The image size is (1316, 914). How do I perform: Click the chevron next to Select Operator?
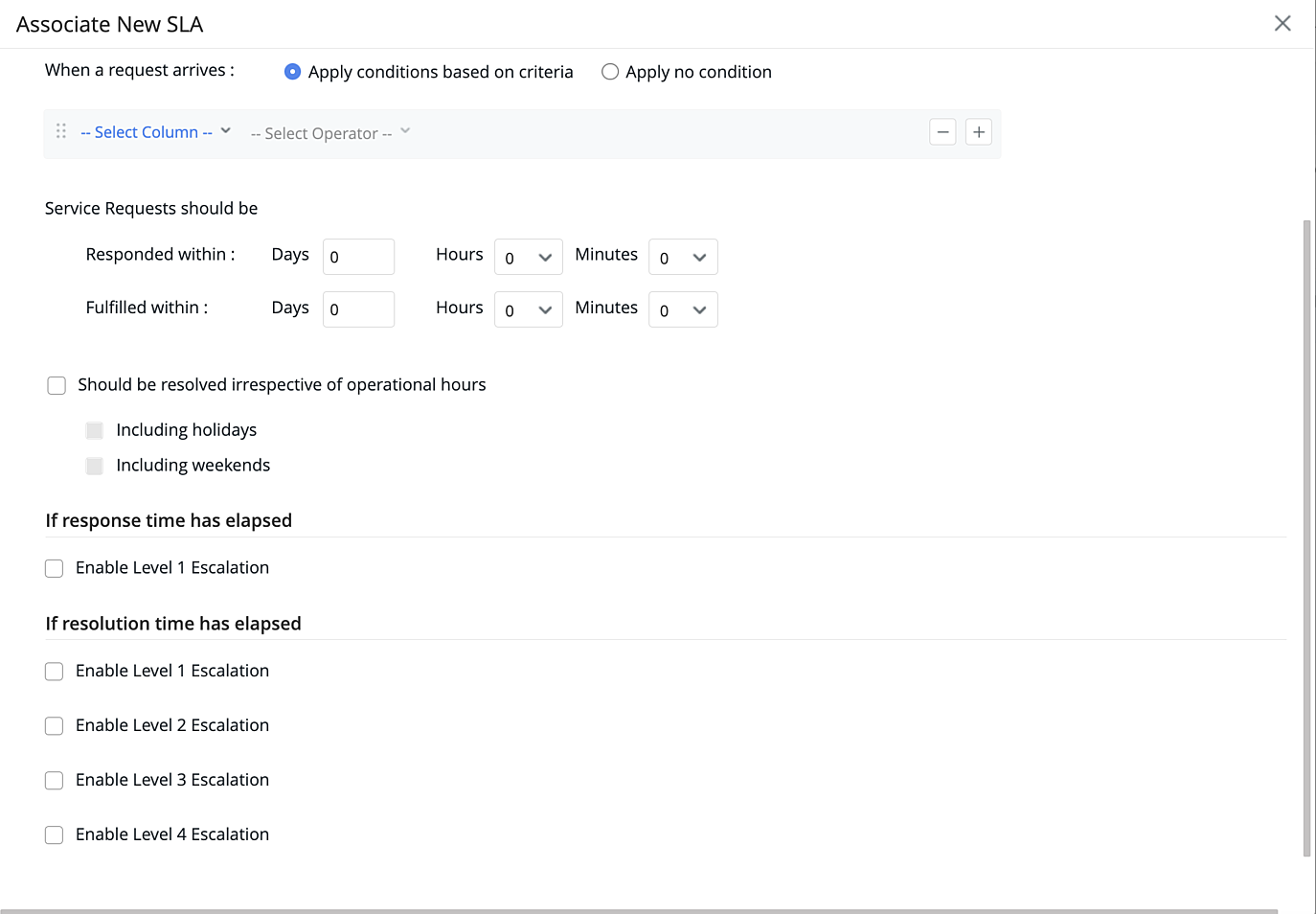(405, 130)
